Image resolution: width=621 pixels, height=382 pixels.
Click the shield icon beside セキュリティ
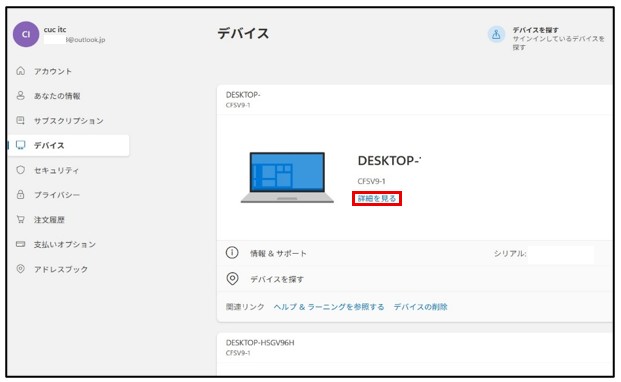(x=21, y=170)
